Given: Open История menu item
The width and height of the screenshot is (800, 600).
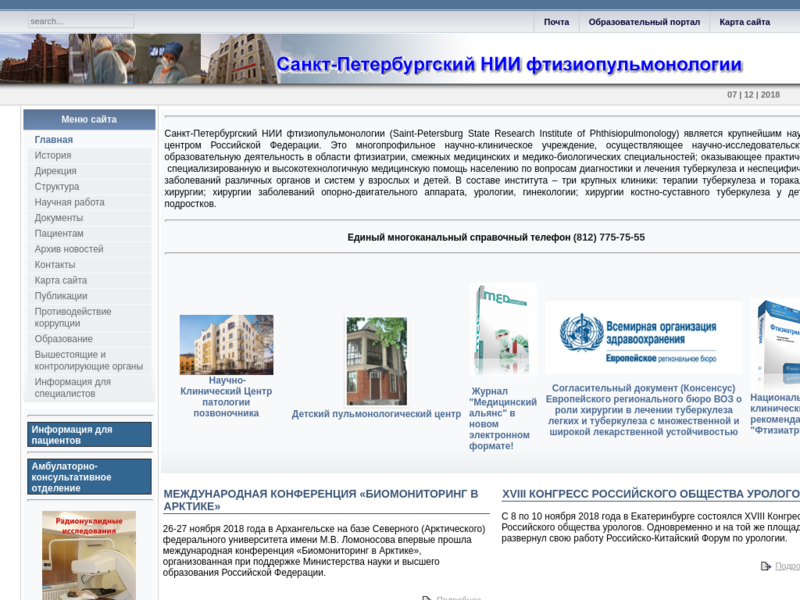Looking at the screenshot, I should [89, 156].
